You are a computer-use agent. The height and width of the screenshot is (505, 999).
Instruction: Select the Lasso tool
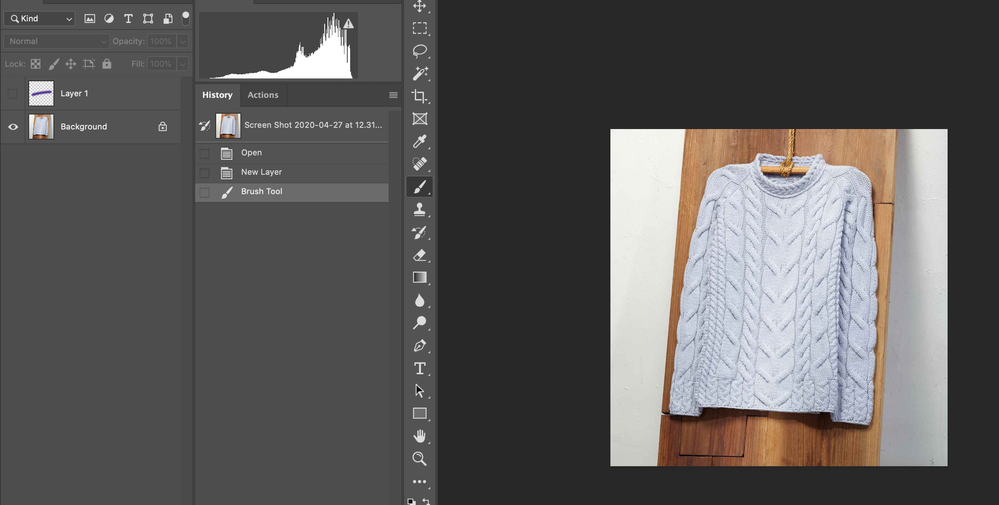(x=419, y=51)
